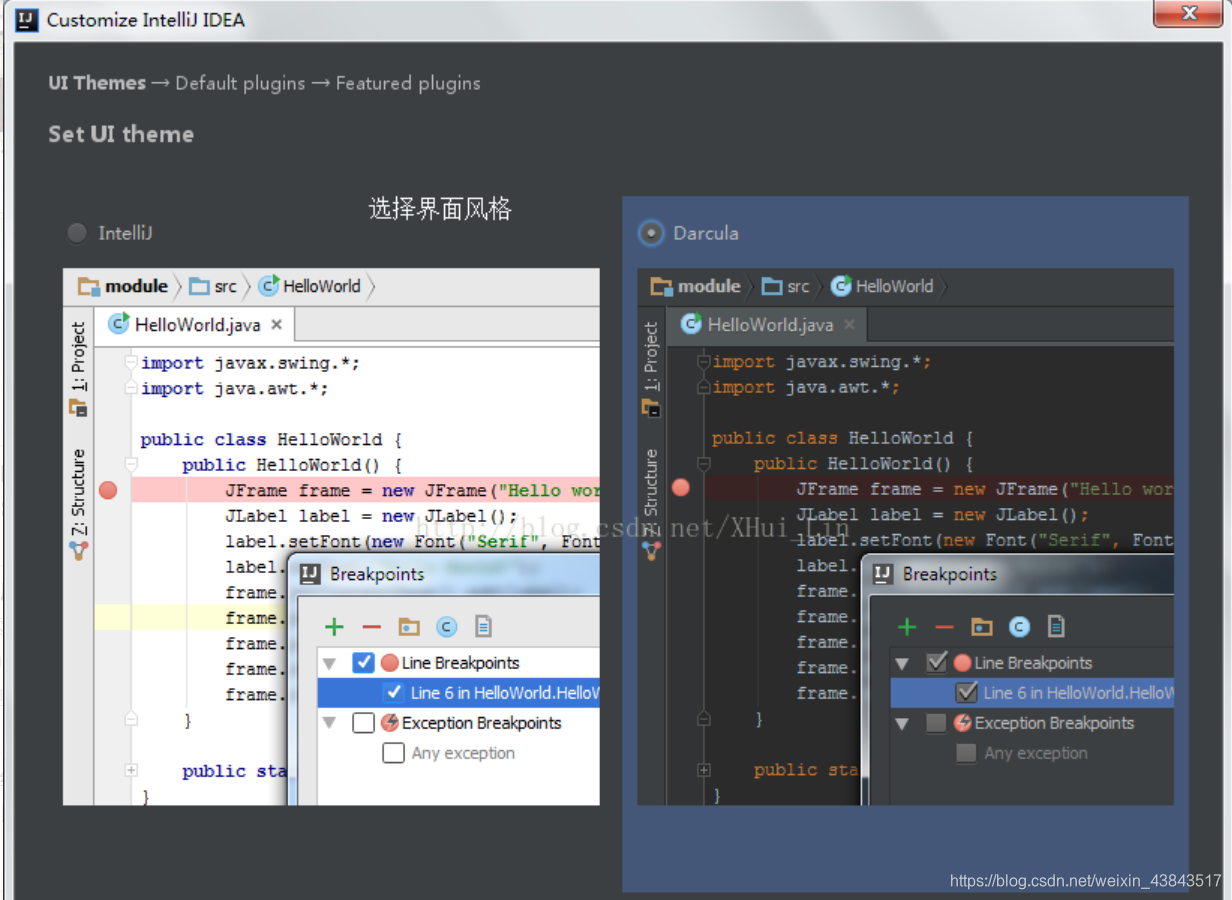The image size is (1232, 900).
Task: Open HelloWorld.java tab in Darcula preview
Action: (769, 324)
